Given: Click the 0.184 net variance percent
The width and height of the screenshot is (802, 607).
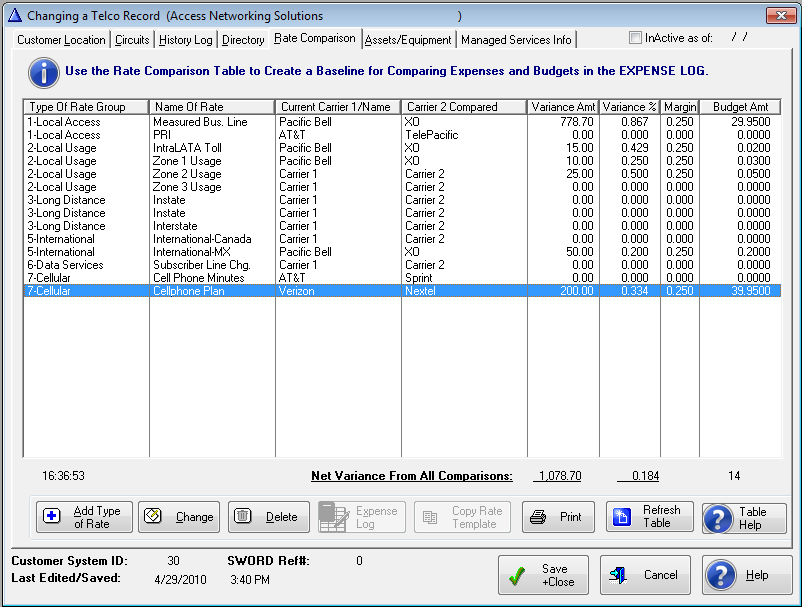Looking at the screenshot, I should click(638, 476).
